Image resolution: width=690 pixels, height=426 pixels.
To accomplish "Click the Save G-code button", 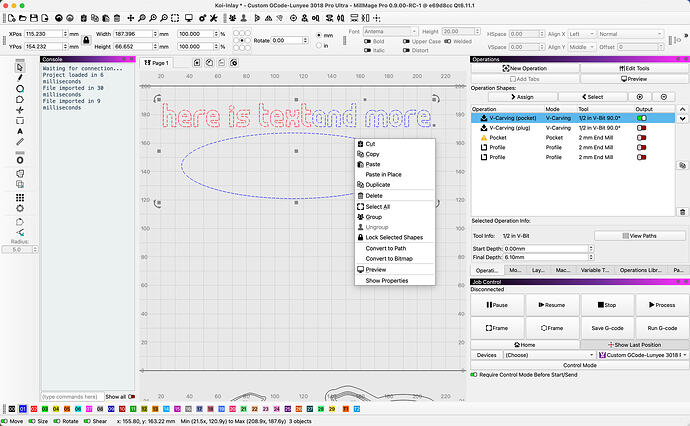I will pyautogui.click(x=607, y=328).
